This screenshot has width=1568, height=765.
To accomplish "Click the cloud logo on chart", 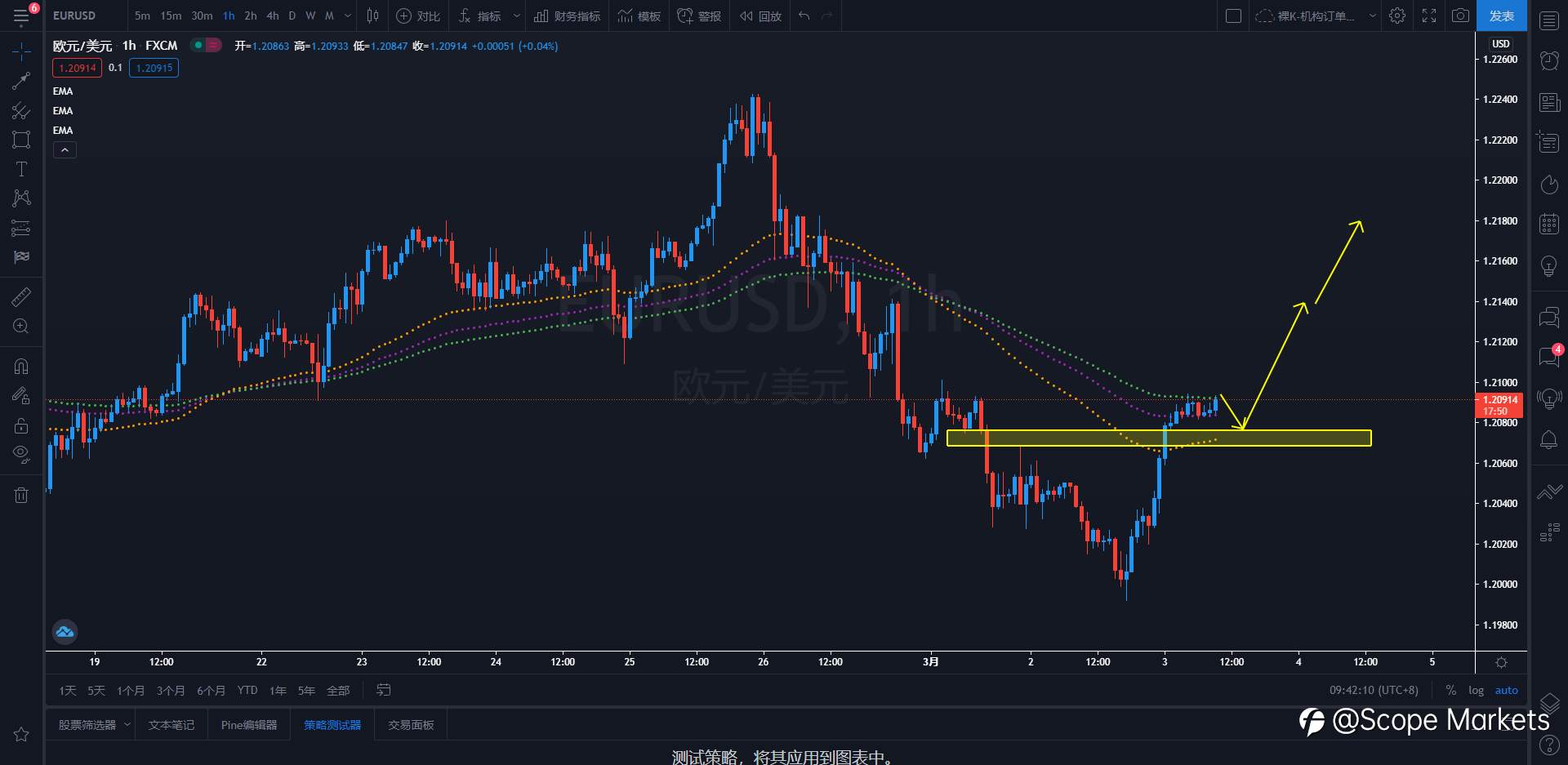I will click(65, 631).
